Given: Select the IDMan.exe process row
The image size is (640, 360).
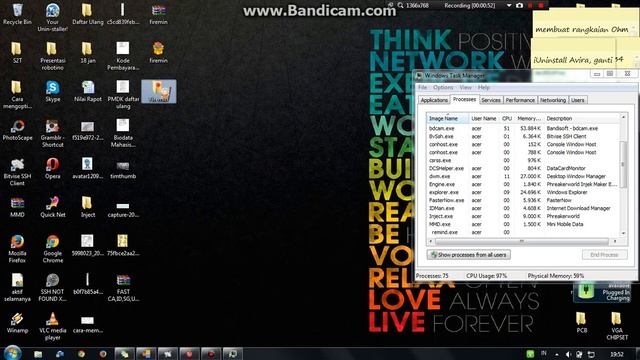Looking at the screenshot, I should [x=523, y=208].
